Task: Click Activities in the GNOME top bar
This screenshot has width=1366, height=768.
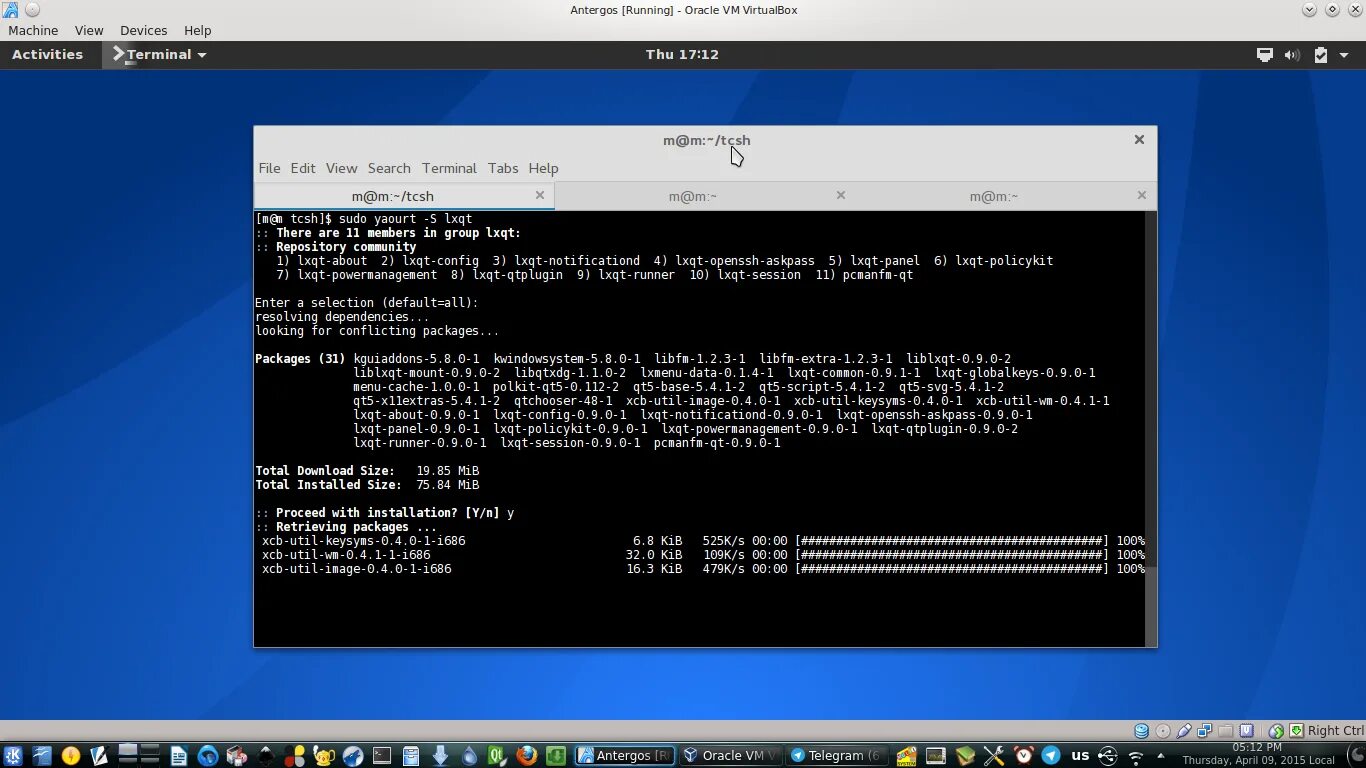Action: [x=47, y=55]
